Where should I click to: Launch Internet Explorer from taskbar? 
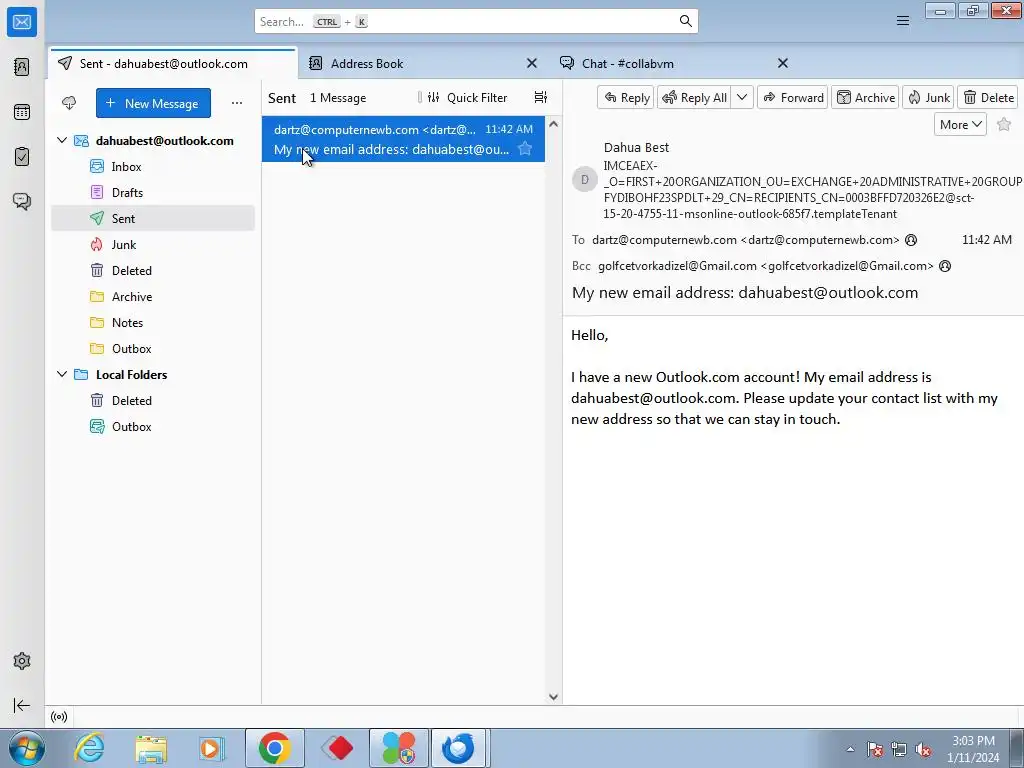89,748
